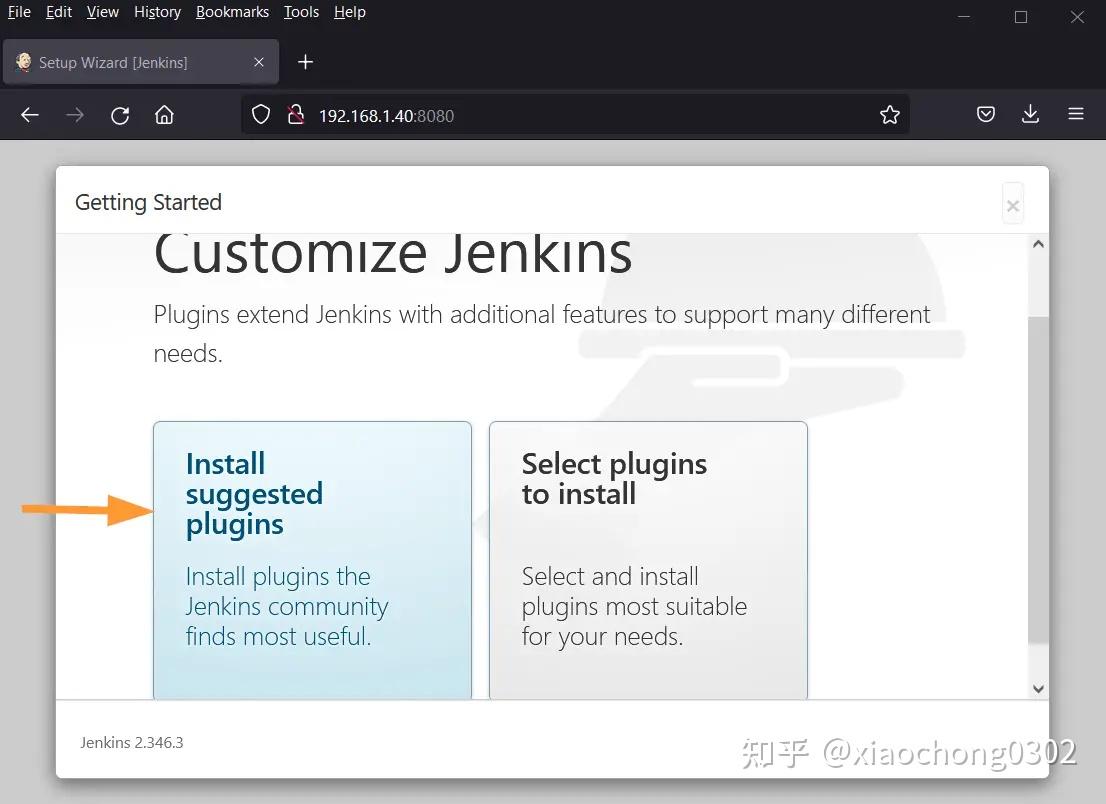Open the Bookmarks menu

(x=232, y=12)
